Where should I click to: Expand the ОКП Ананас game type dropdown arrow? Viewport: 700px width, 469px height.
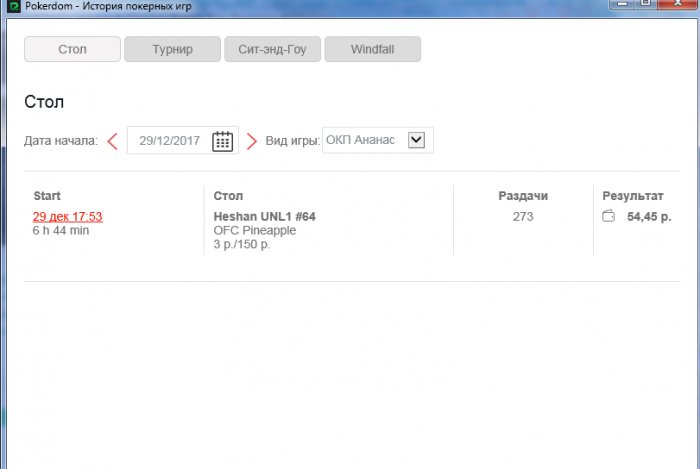pyautogui.click(x=416, y=140)
